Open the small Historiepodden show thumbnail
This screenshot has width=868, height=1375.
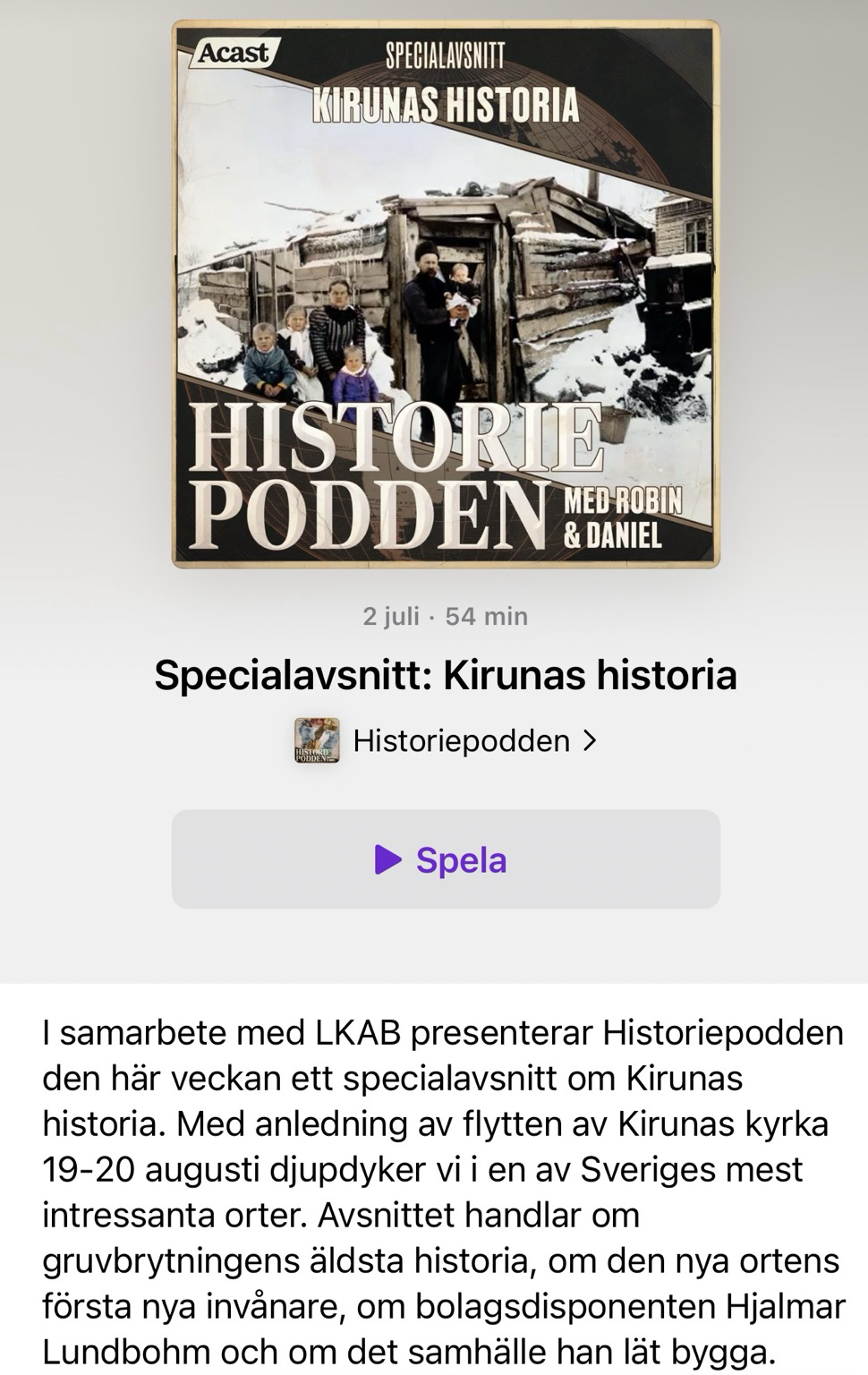pyautogui.click(x=317, y=741)
